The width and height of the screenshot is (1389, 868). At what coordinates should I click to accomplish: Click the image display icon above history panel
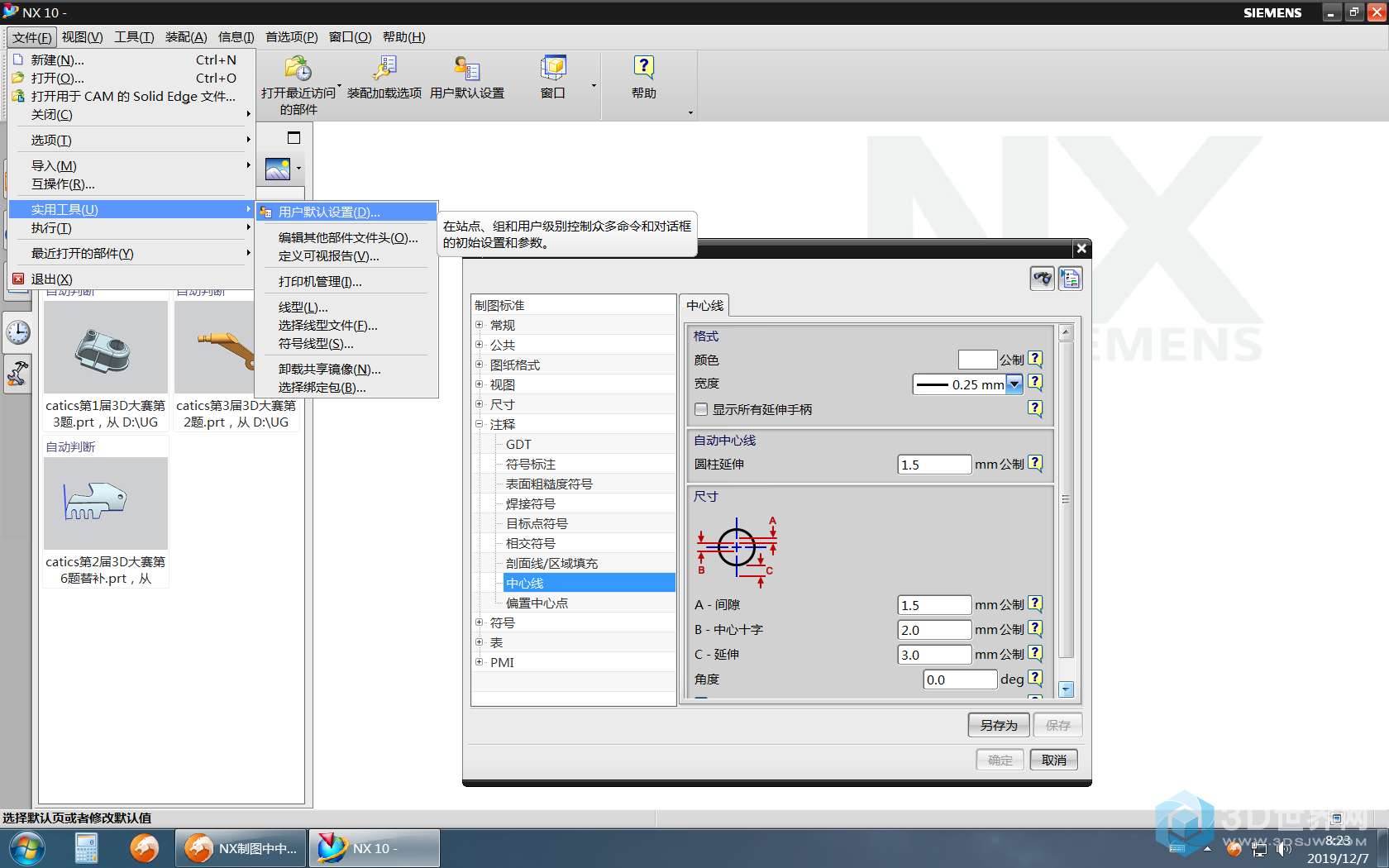278,169
